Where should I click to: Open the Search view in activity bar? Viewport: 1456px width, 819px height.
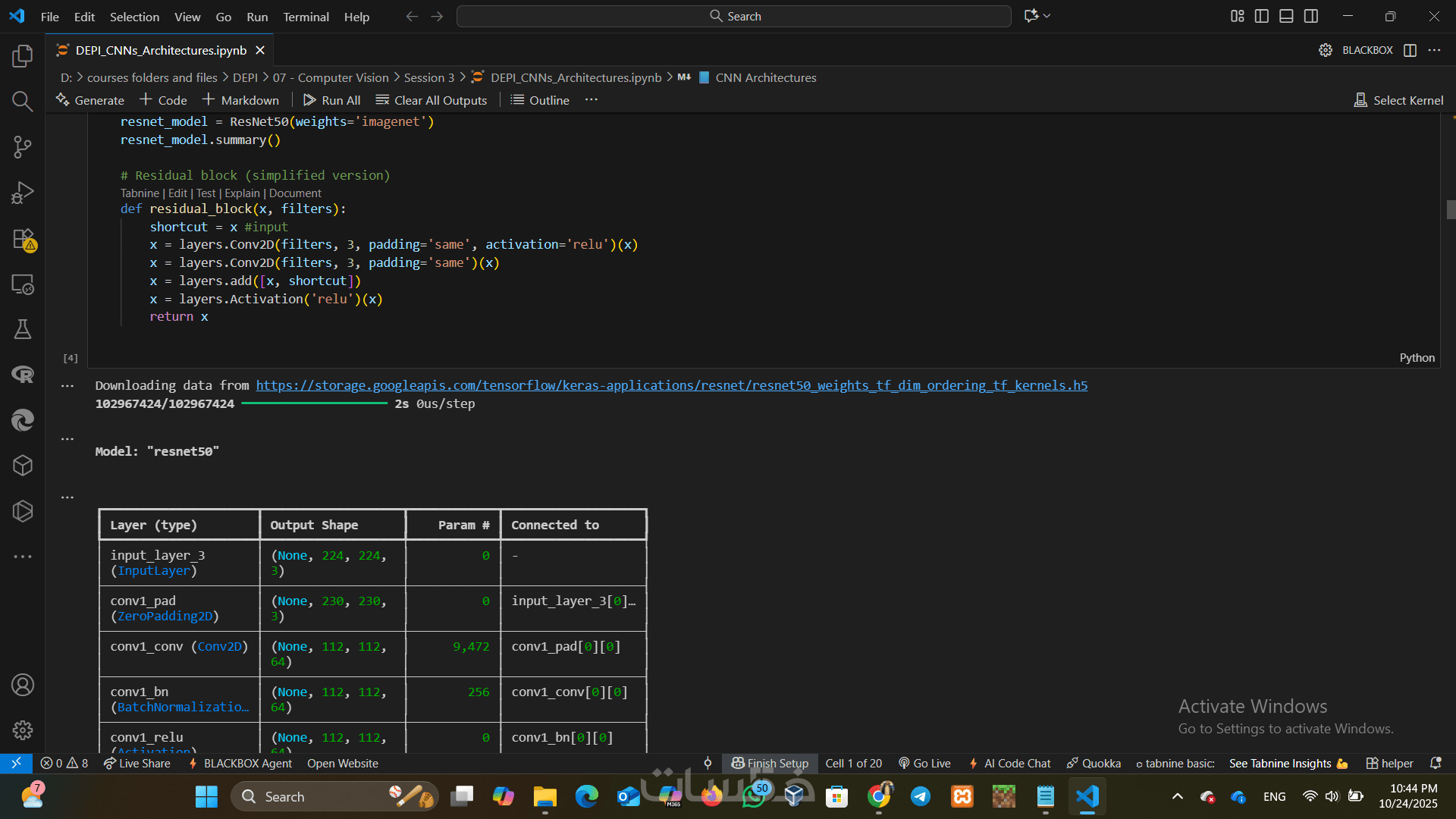pos(23,102)
